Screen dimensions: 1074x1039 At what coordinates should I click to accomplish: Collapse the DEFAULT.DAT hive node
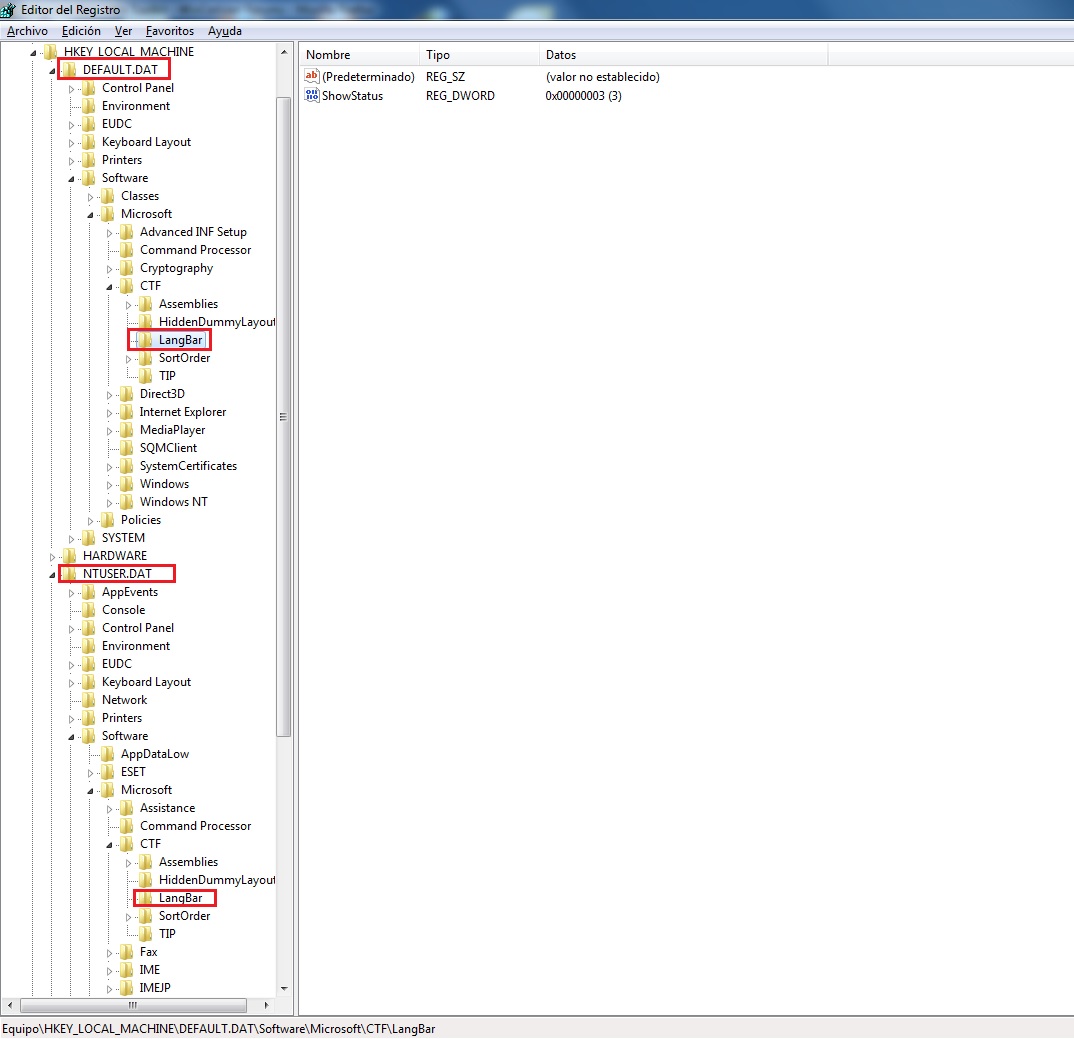point(52,70)
